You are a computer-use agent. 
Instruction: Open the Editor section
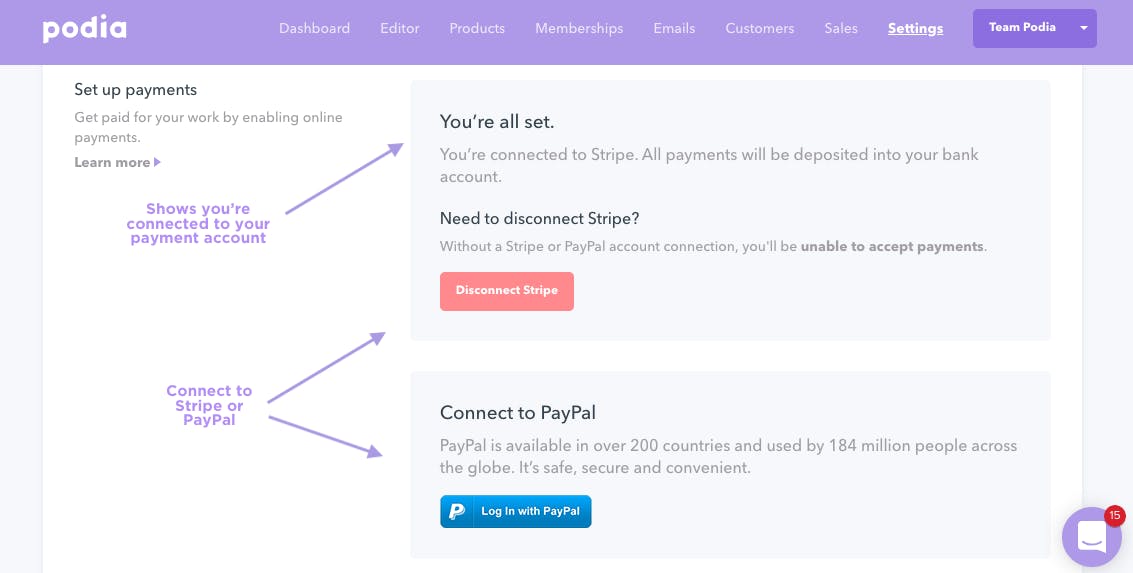pyautogui.click(x=400, y=28)
